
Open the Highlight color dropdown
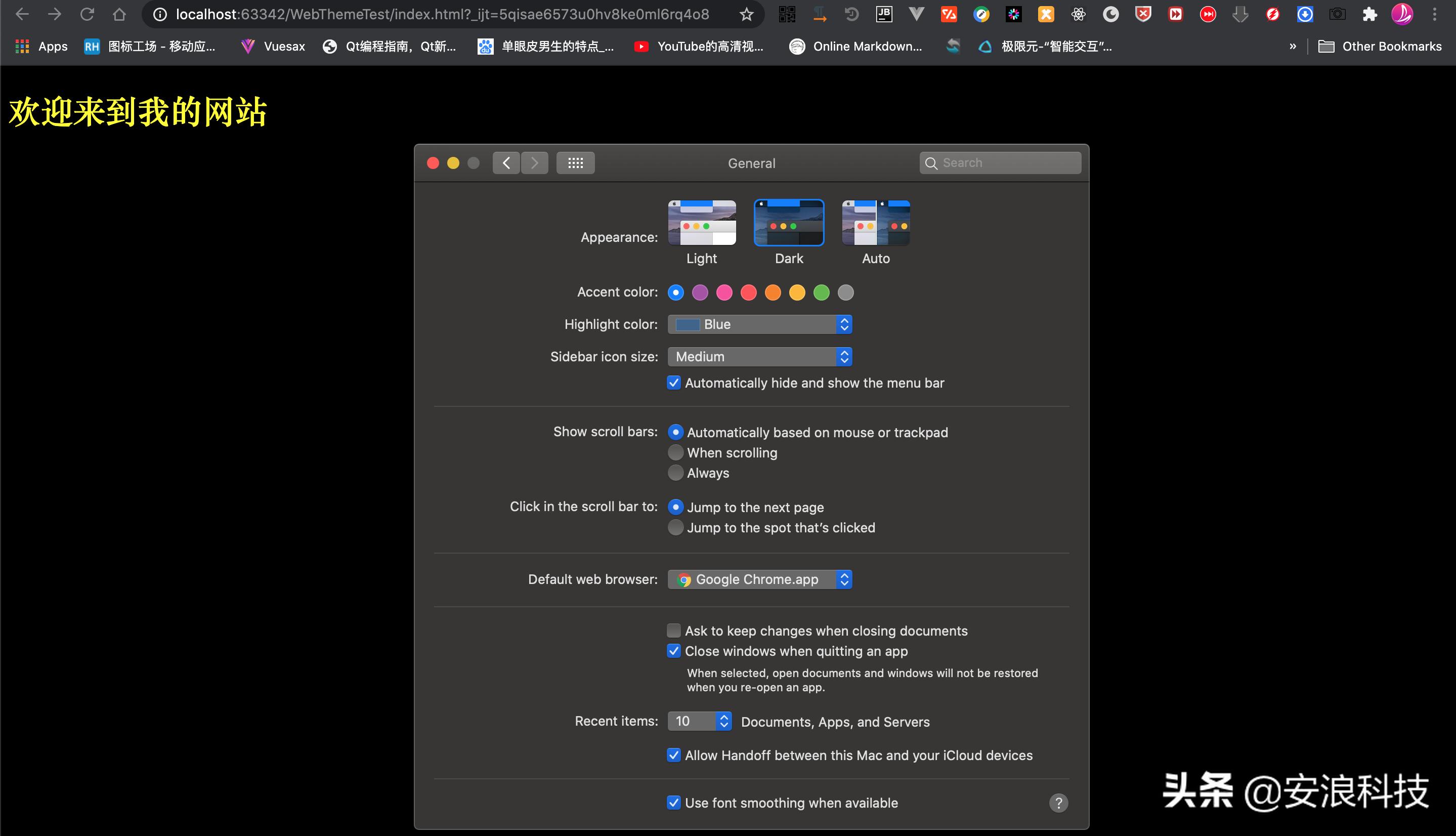click(759, 324)
